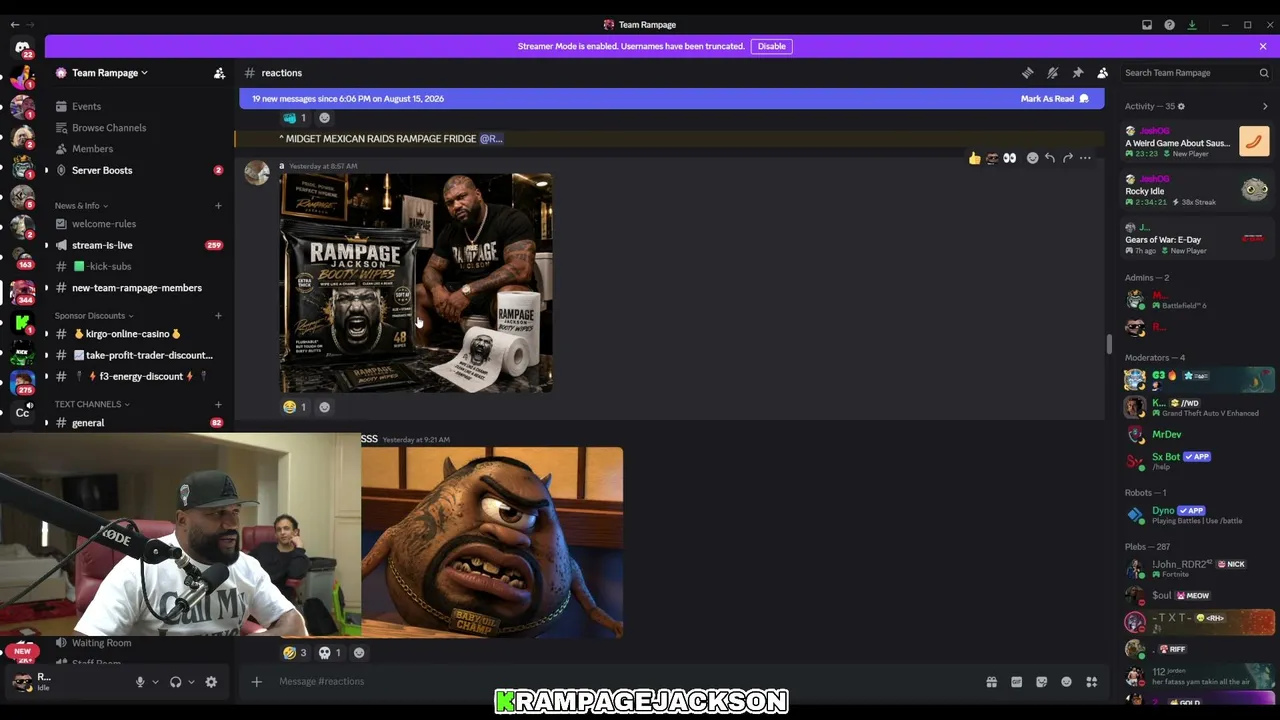The height and width of the screenshot is (720, 1280).
Task: Open the gift icon in message bar
Action: pos(991,682)
